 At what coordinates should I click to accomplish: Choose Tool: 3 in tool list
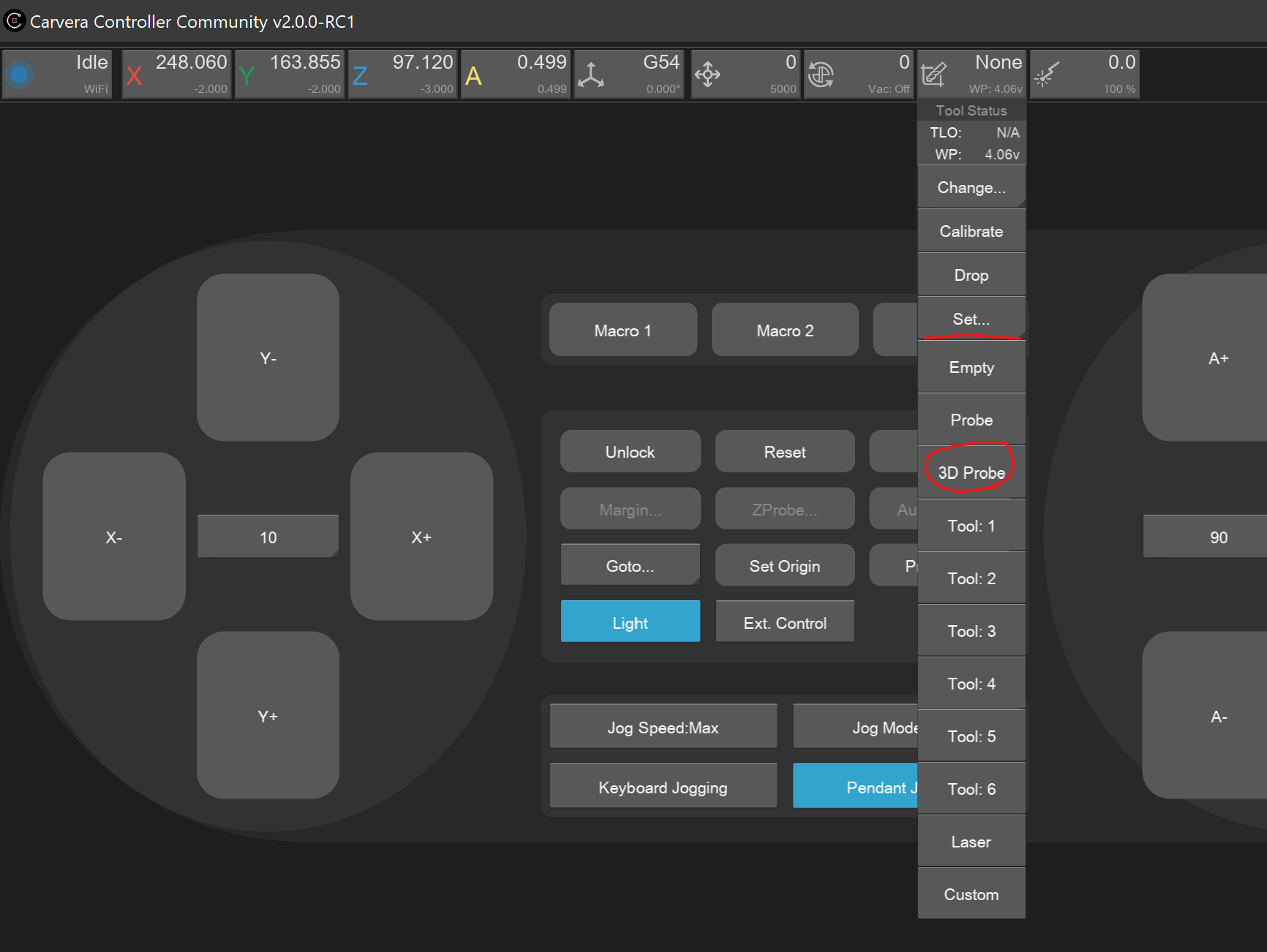click(971, 630)
